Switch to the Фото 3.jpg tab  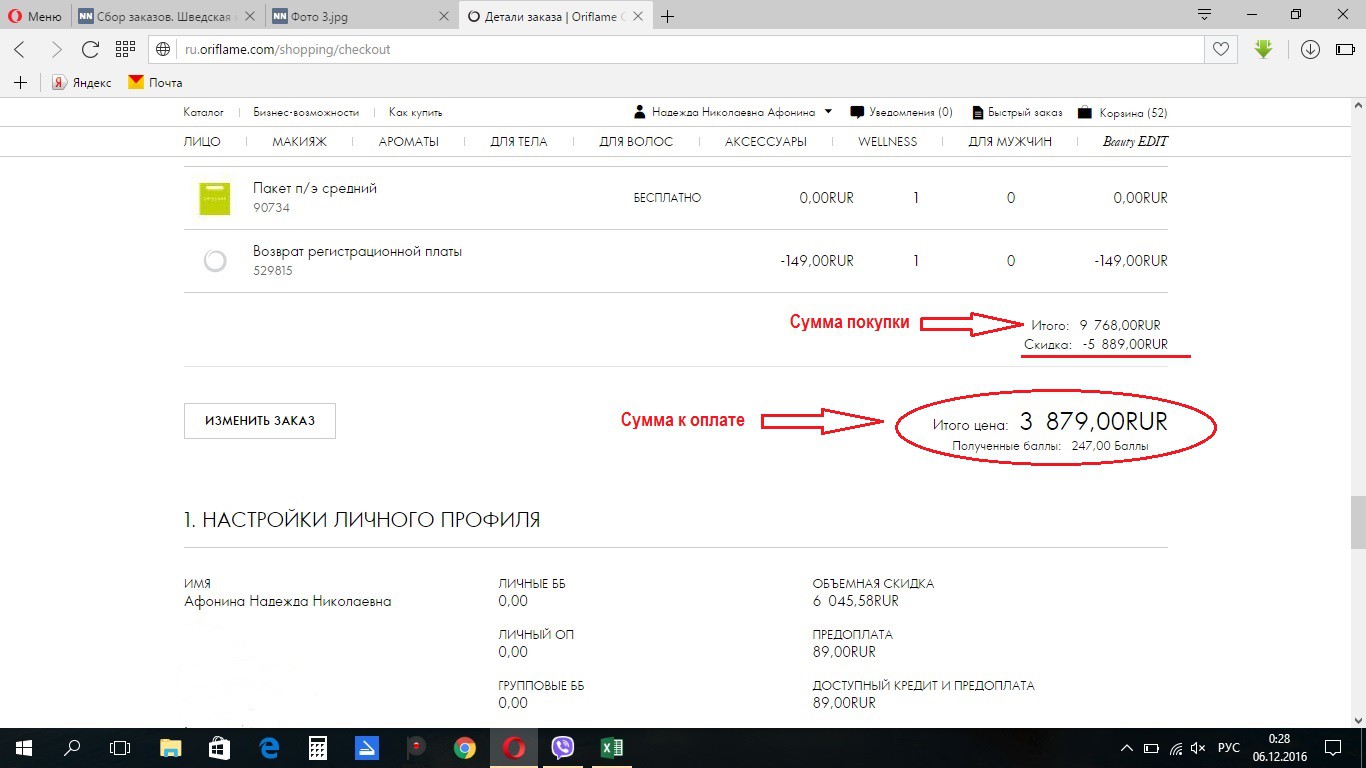click(361, 16)
